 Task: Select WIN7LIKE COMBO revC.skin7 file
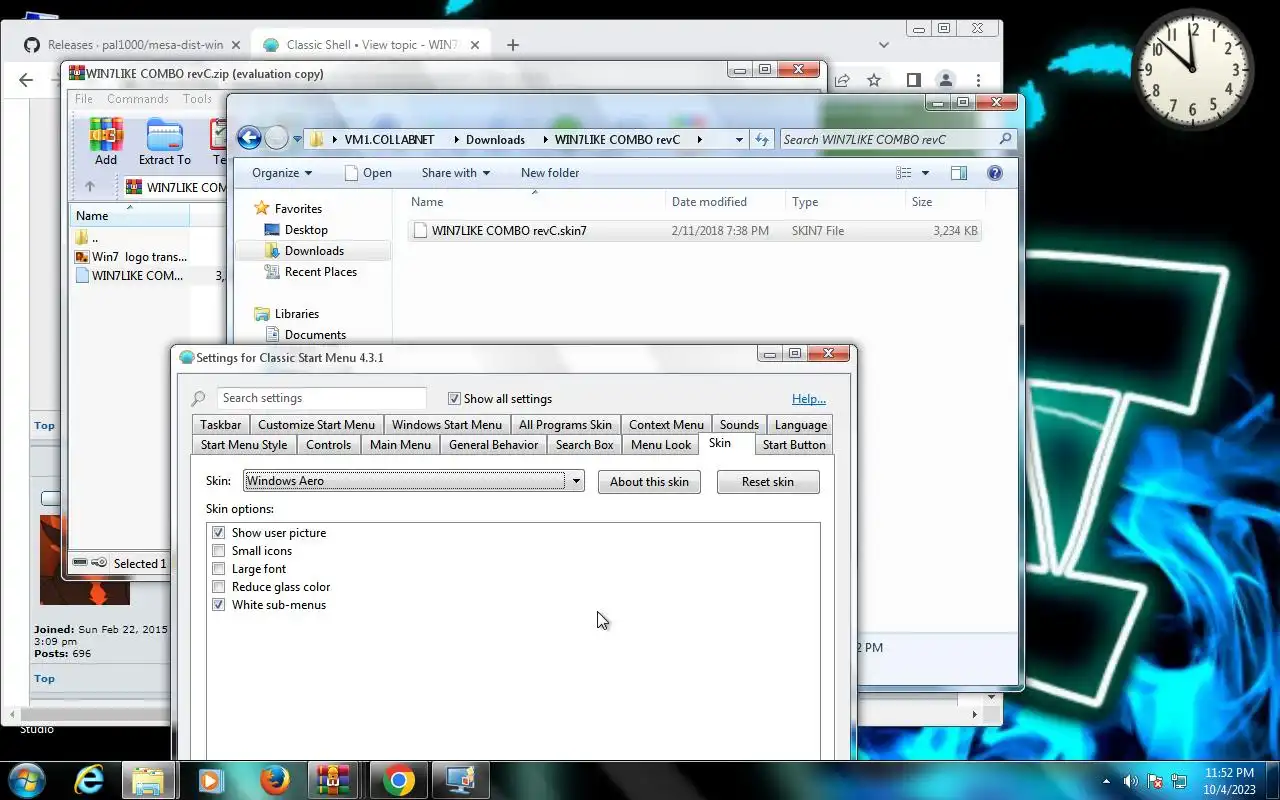click(695, 231)
